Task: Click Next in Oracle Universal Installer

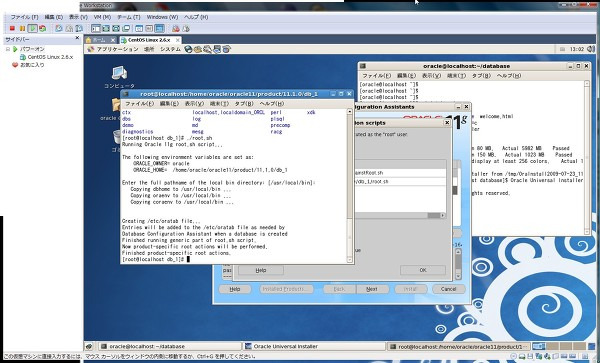Action: (x=372, y=289)
